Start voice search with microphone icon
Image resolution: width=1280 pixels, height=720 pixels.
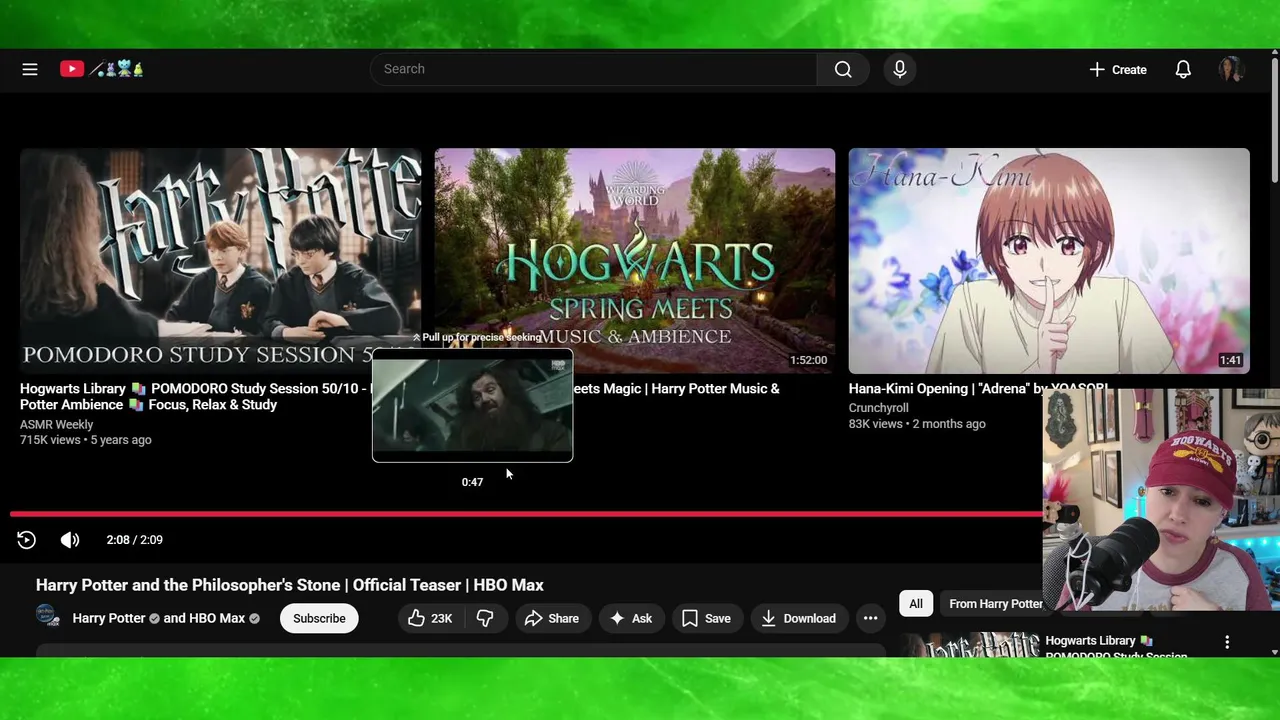899,69
